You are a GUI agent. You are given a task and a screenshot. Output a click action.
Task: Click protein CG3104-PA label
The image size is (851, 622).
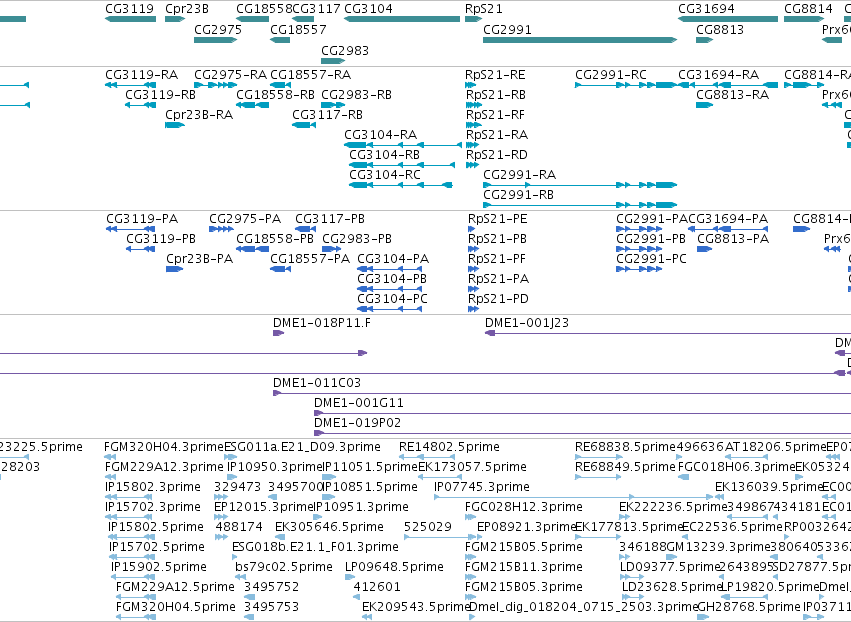pos(393,259)
